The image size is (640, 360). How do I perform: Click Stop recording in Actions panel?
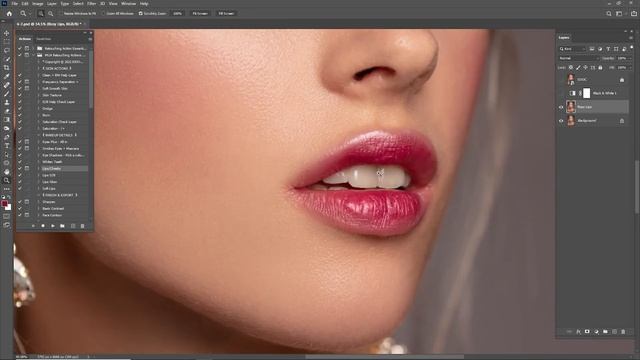33,226
